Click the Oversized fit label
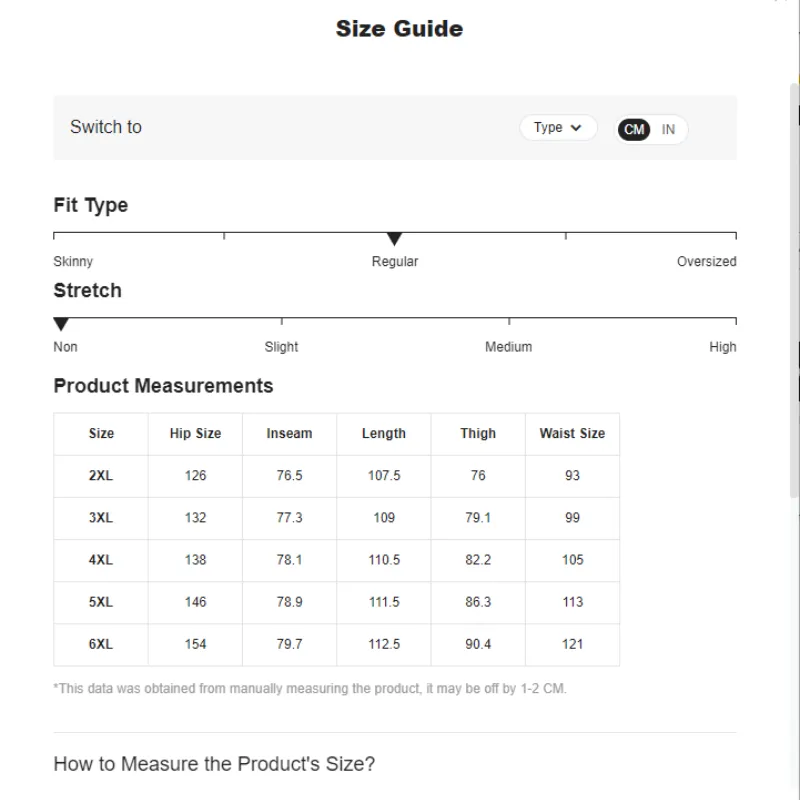The width and height of the screenshot is (800, 800). (706, 262)
